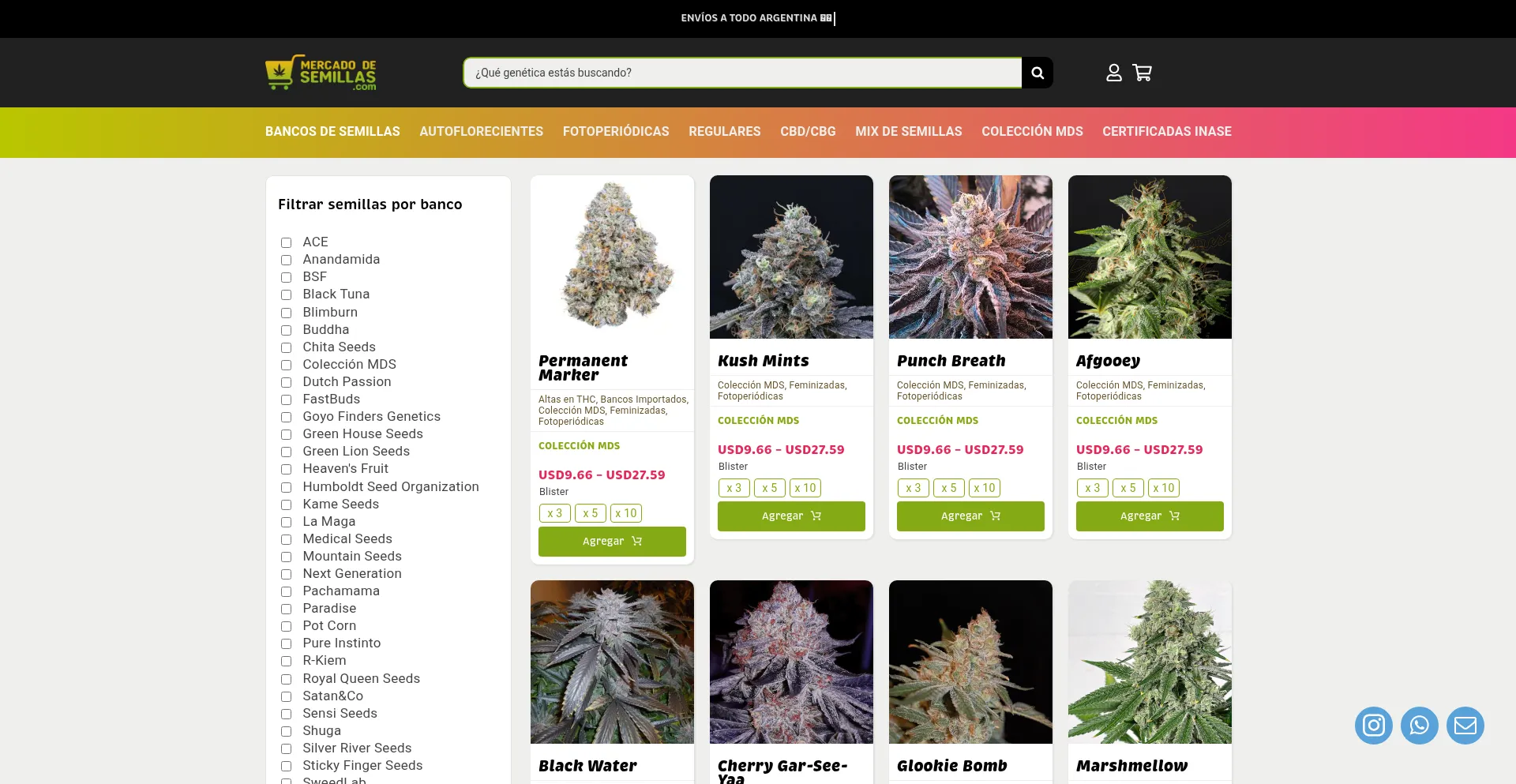Open the shopping cart icon
This screenshot has height=784, width=1516.
click(x=1143, y=73)
